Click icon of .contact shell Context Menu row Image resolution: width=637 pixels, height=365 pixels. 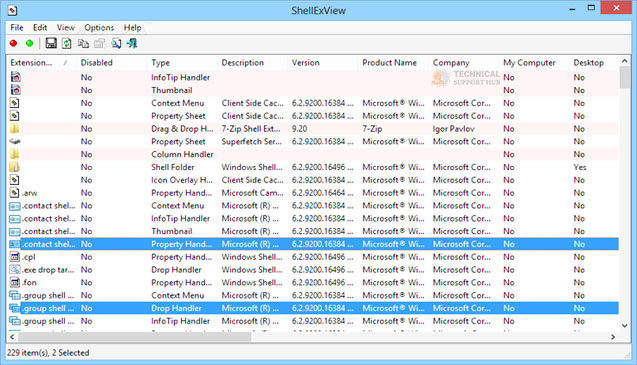(15, 206)
